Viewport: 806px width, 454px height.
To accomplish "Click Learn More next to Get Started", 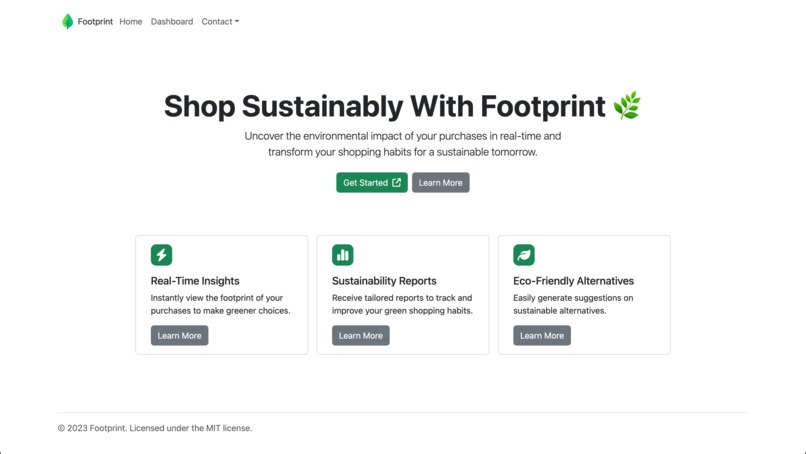I will click(441, 183).
